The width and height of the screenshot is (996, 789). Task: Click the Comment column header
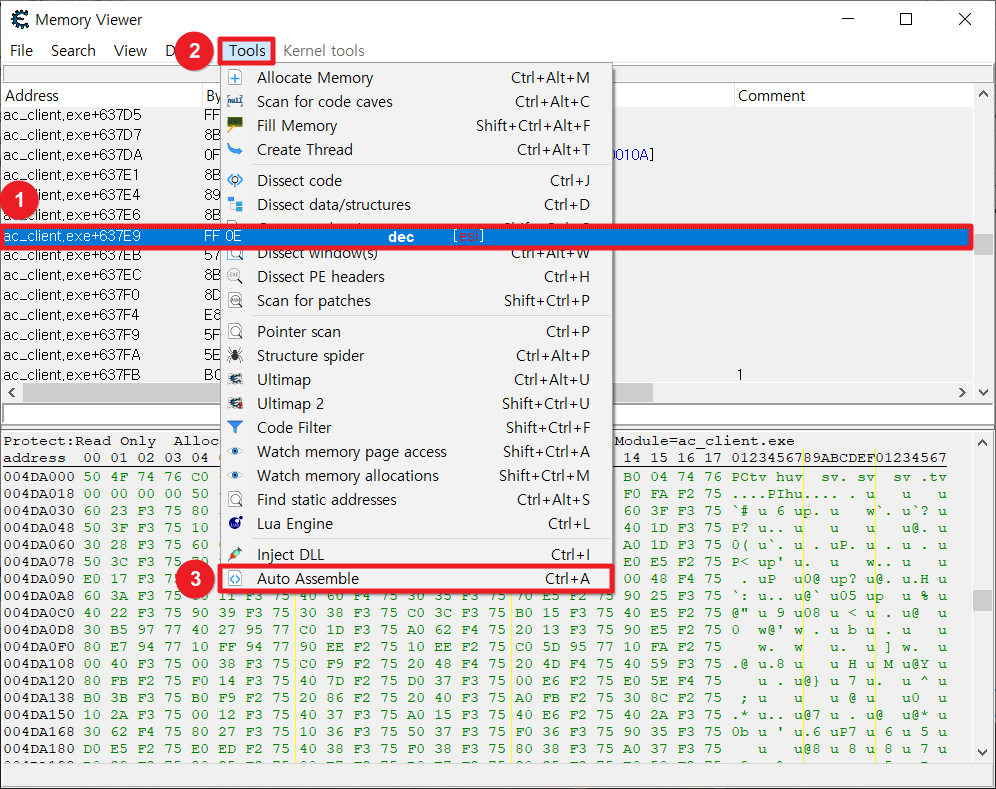853,95
